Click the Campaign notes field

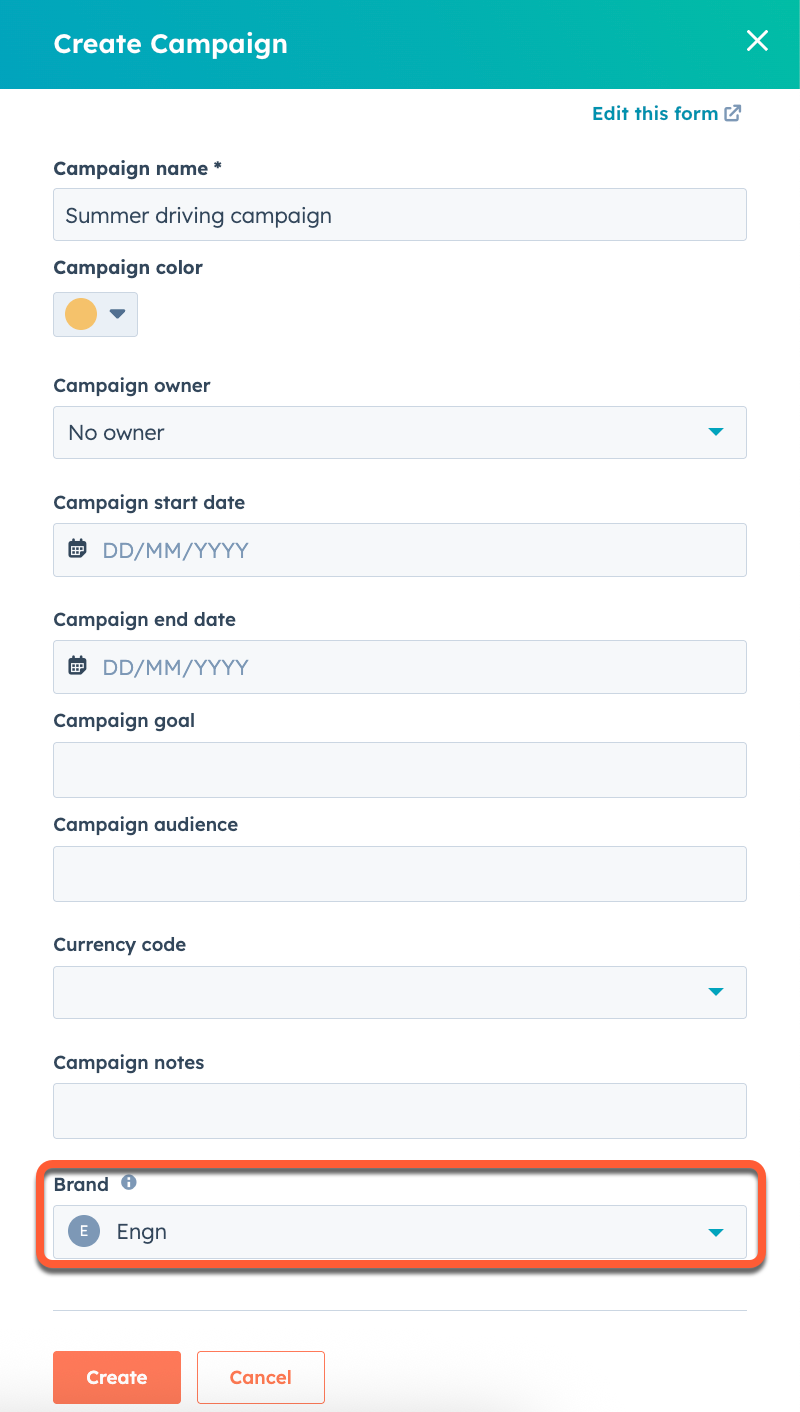pos(400,1110)
